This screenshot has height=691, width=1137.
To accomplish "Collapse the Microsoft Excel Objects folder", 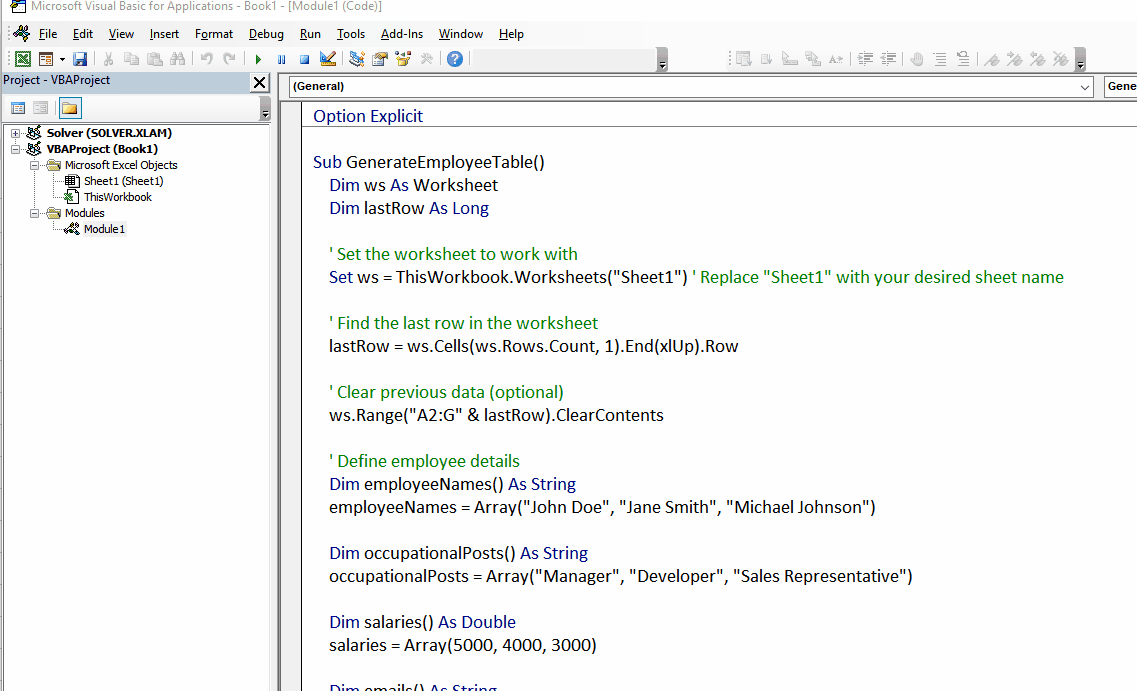I will coord(34,165).
